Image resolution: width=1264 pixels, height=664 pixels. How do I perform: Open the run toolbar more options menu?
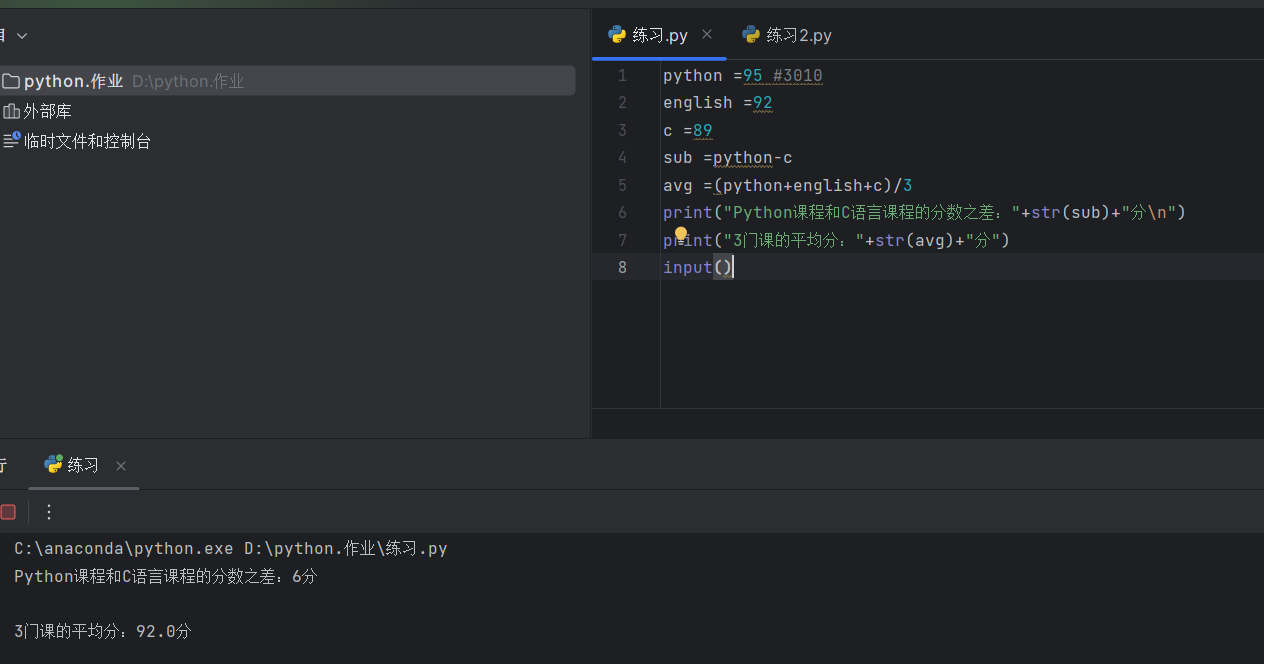(x=49, y=512)
